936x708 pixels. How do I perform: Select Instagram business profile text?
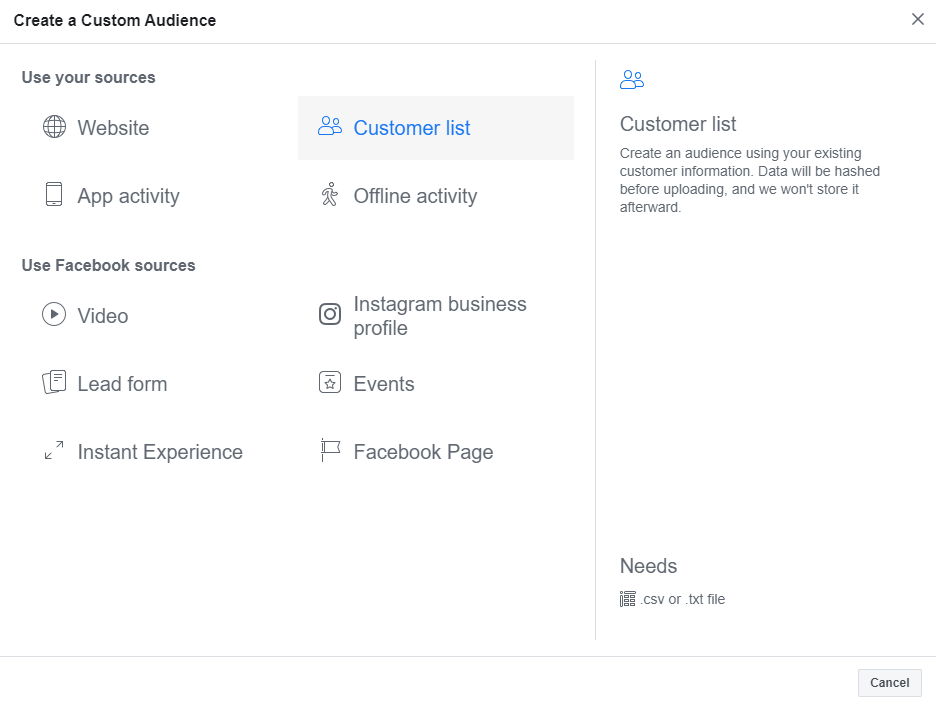coord(440,316)
